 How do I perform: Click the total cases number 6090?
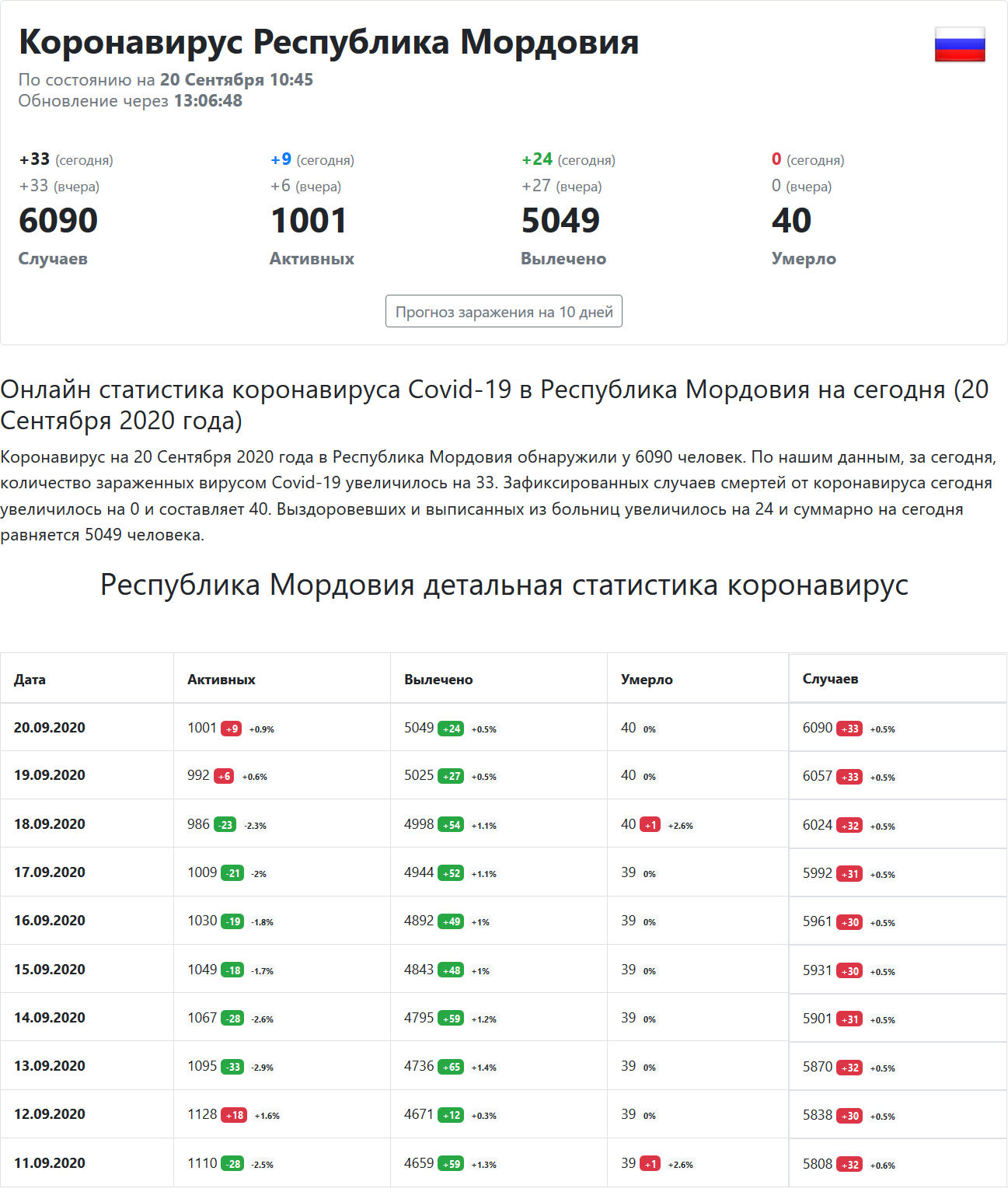coord(58,220)
